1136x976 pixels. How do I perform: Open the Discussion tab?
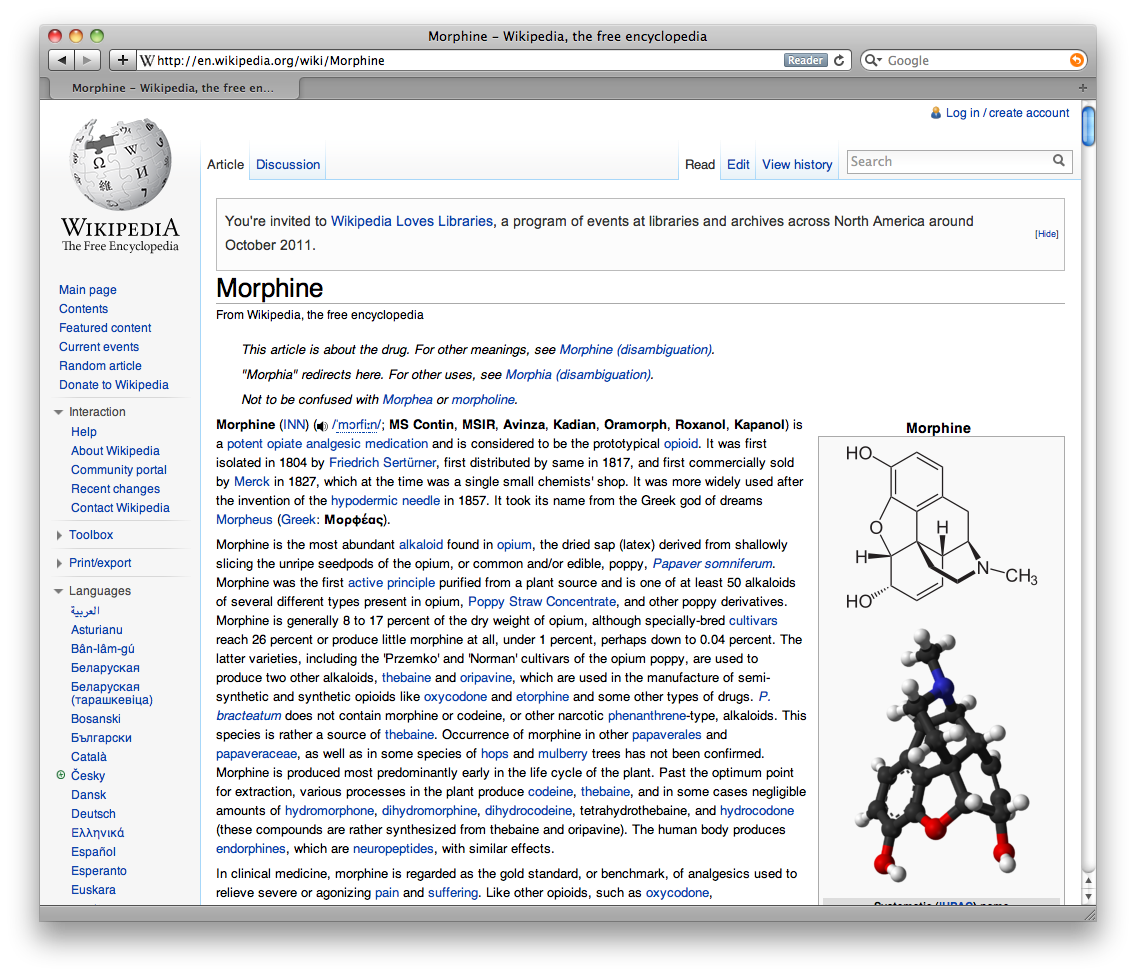[288, 164]
